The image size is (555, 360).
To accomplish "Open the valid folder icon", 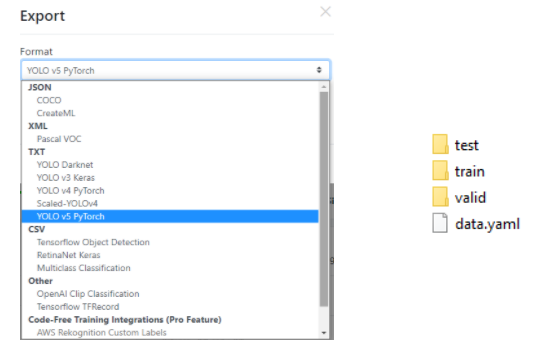I will click(440, 197).
